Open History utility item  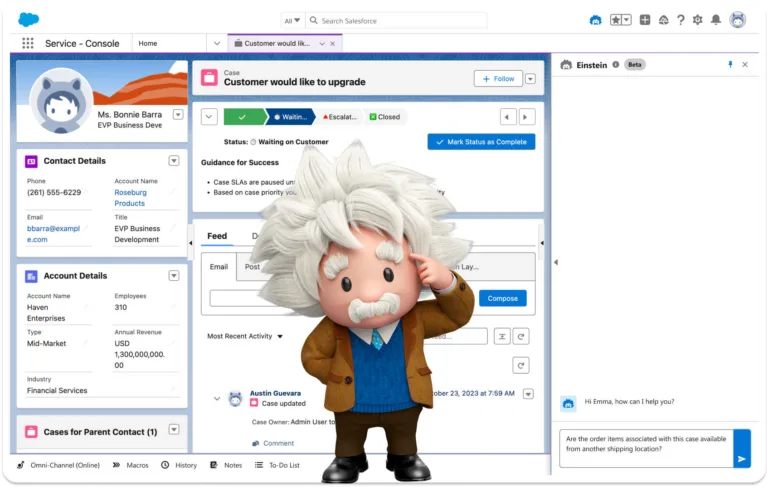179,465
